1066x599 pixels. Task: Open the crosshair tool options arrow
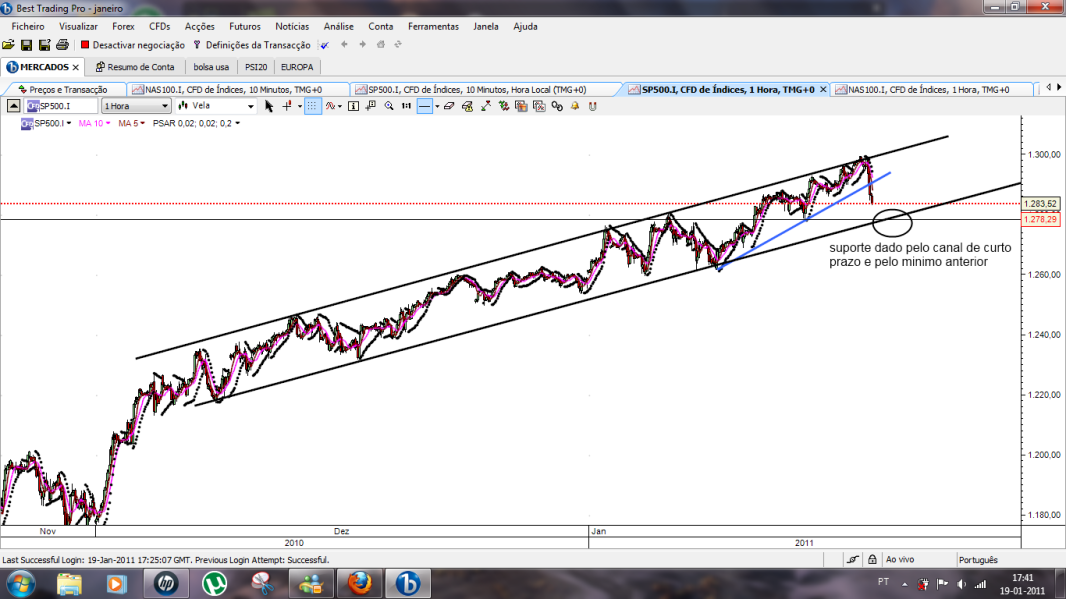(300, 106)
